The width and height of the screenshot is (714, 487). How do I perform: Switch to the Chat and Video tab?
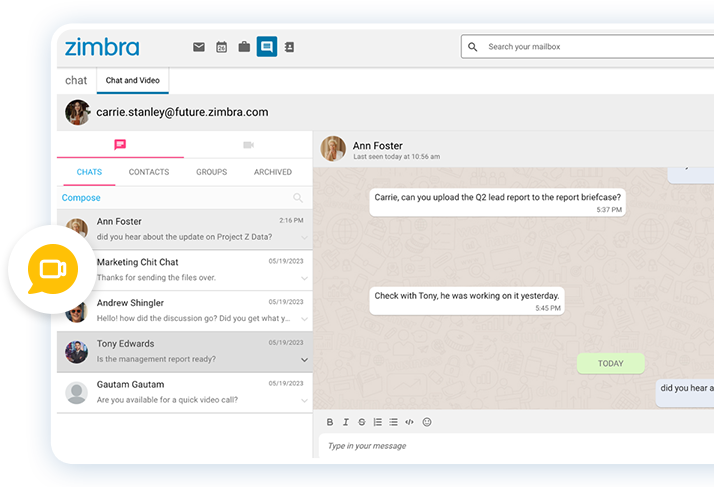point(133,80)
